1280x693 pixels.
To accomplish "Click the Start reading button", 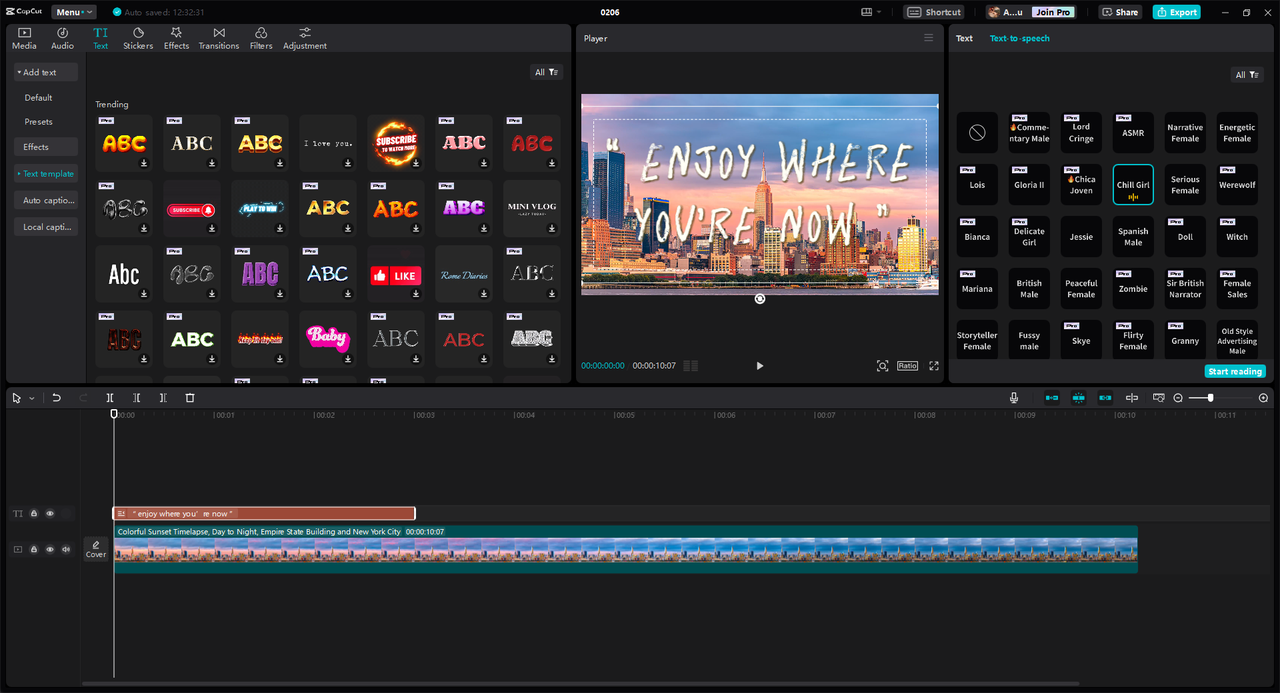I will (x=1235, y=371).
